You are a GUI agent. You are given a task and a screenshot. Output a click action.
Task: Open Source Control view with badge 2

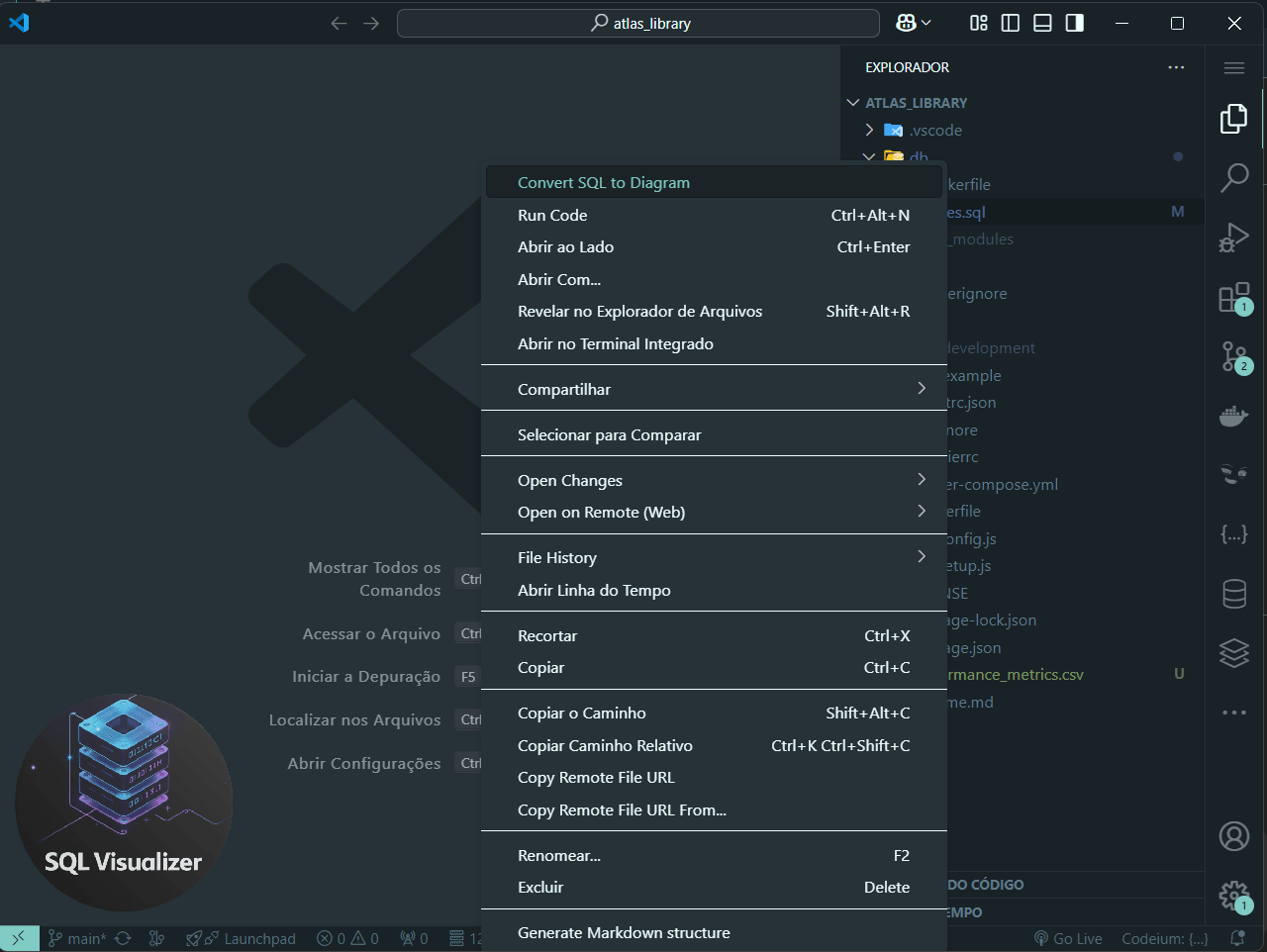coord(1233,356)
